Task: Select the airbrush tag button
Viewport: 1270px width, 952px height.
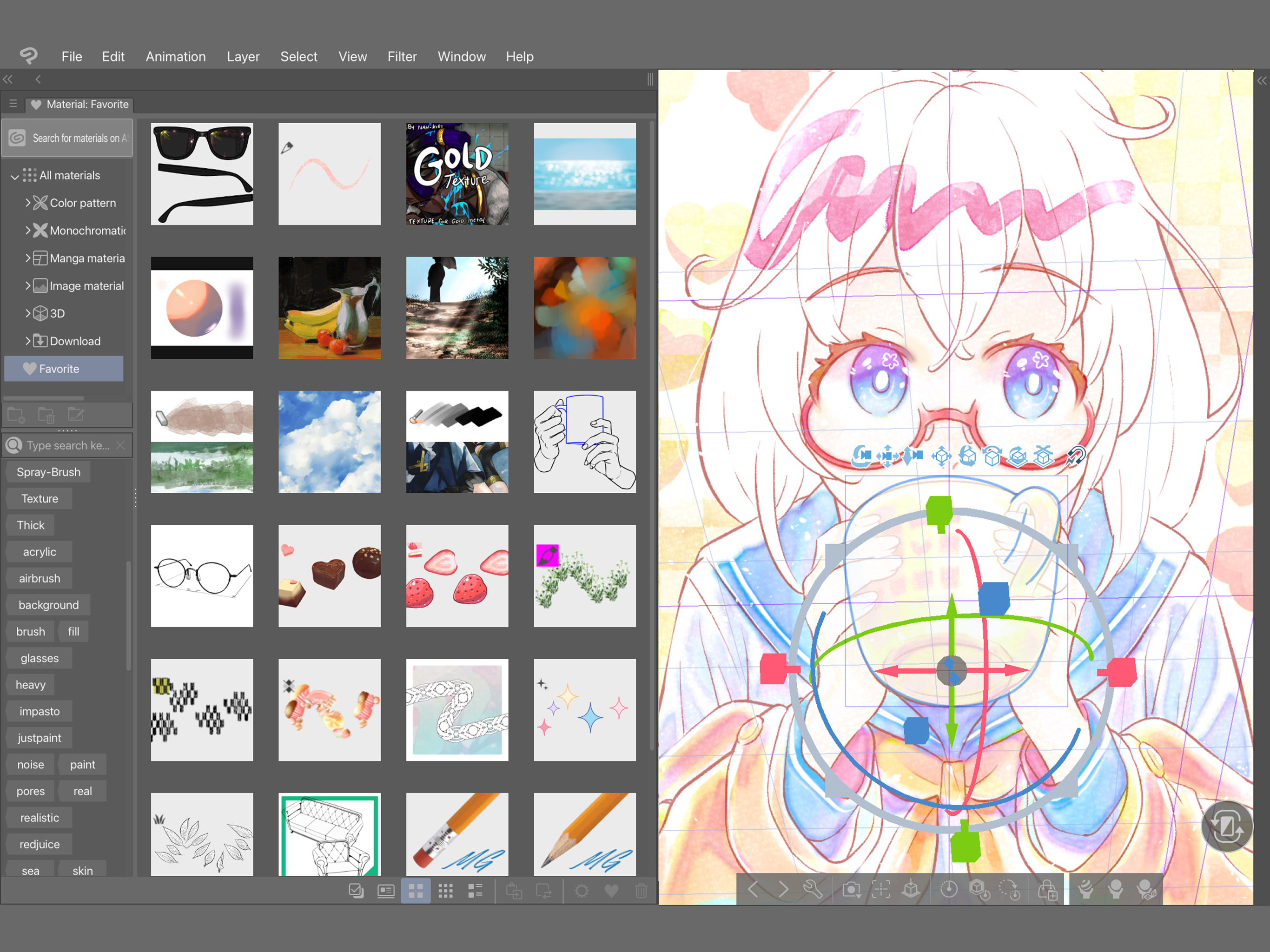Action: click(39, 578)
